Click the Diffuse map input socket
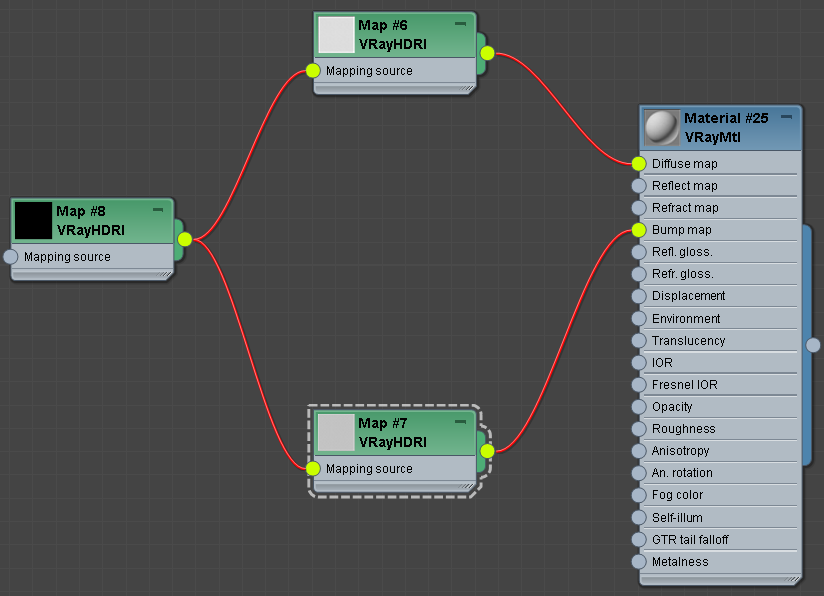The width and height of the screenshot is (824, 596). pos(639,163)
